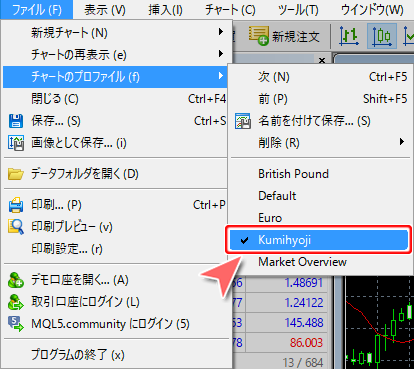Select the bar chart toolbar icon
Viewport: 414px width, 369px height.
pos(348,36)
